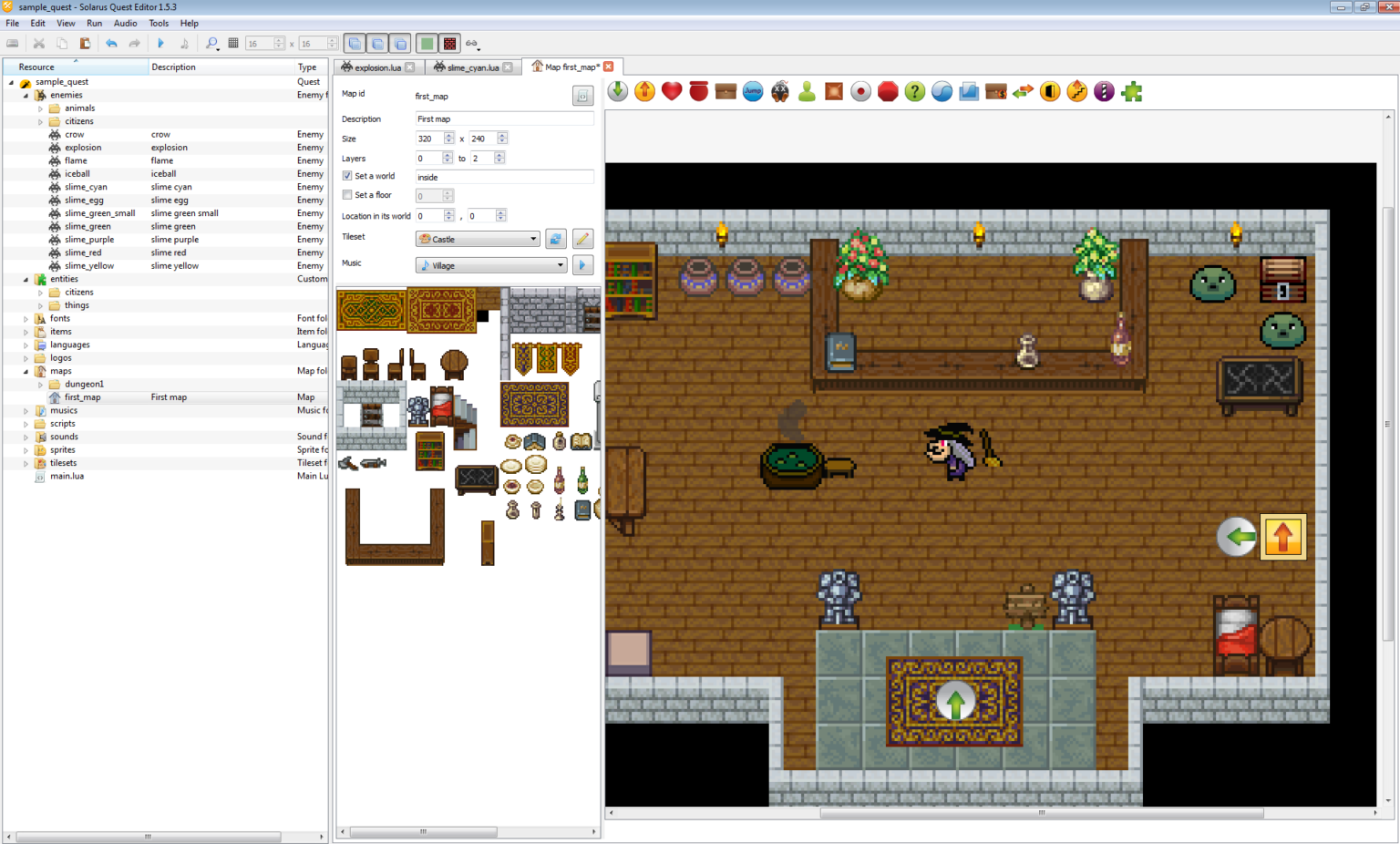Select the green NPC person entity icon

[807, 91]
